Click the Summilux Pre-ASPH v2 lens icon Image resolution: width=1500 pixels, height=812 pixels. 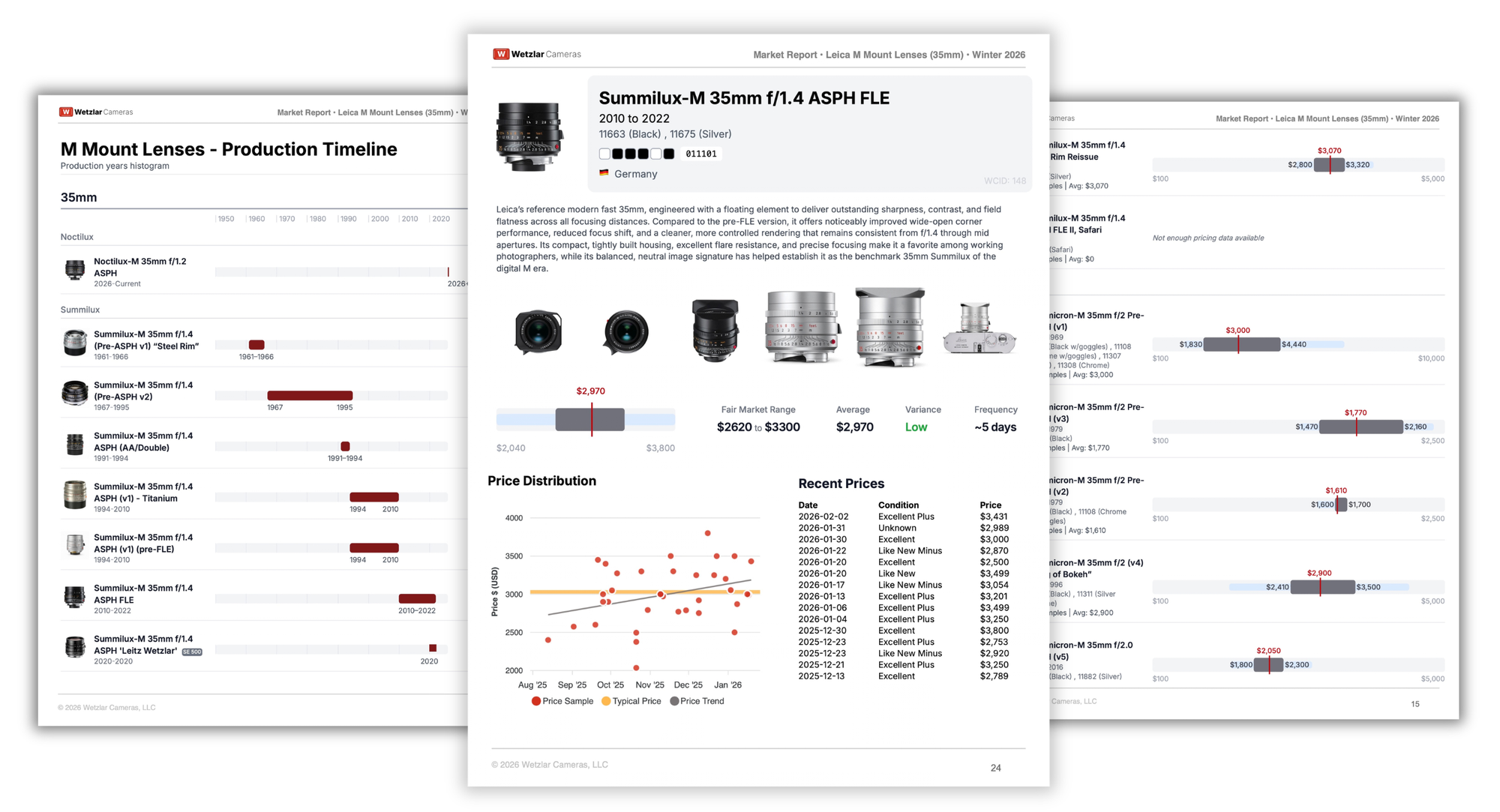coord(75,393)
